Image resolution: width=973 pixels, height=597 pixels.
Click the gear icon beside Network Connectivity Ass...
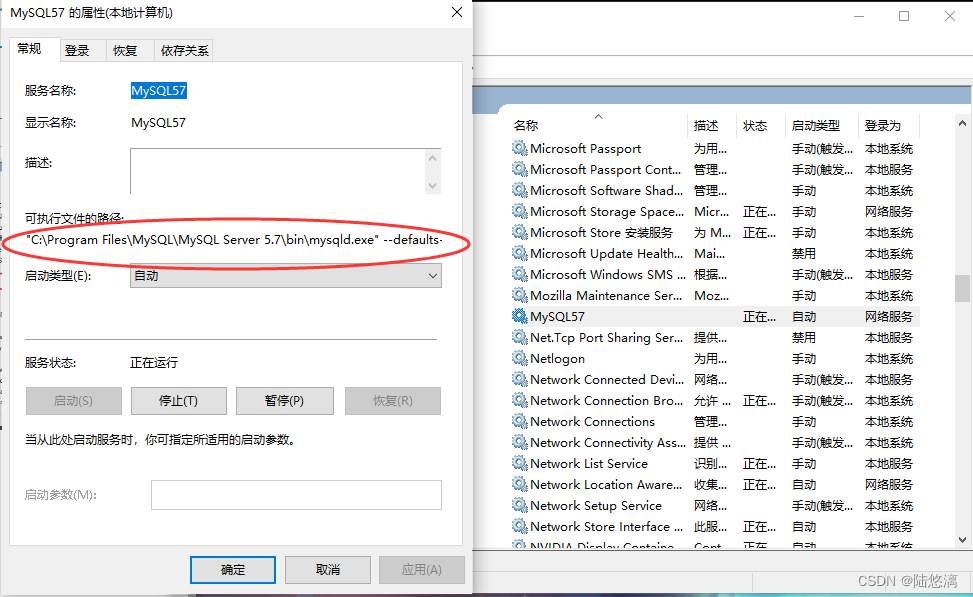click(x=519, y=442)
